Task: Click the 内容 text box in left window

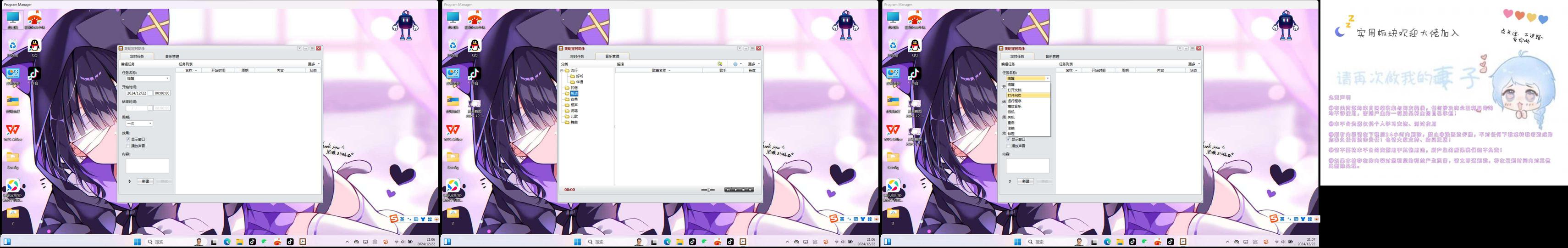Action: 147,166
